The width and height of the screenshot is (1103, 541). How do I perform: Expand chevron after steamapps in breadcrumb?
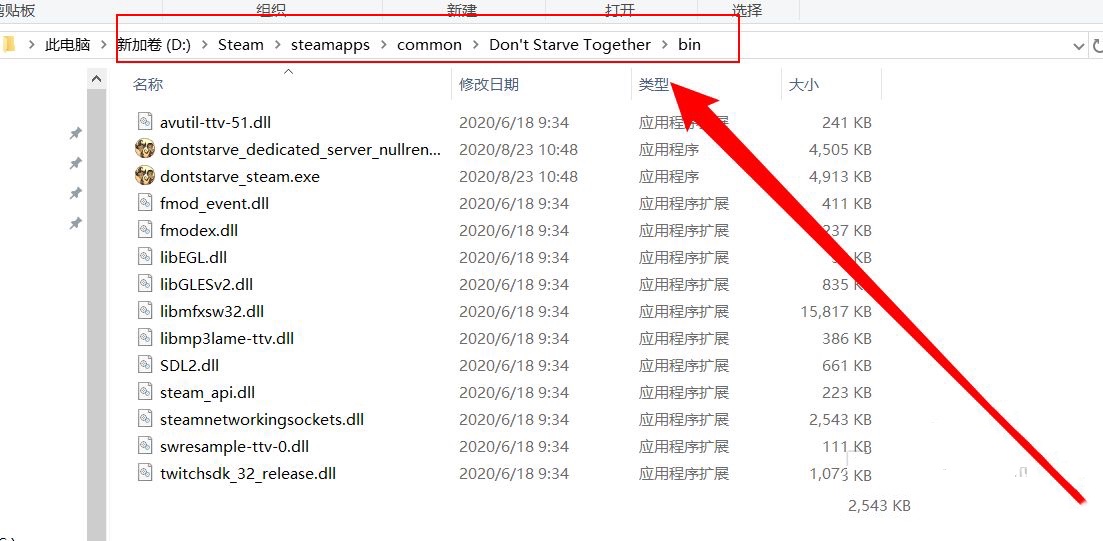pyautogui.click(x=383, y=45)
